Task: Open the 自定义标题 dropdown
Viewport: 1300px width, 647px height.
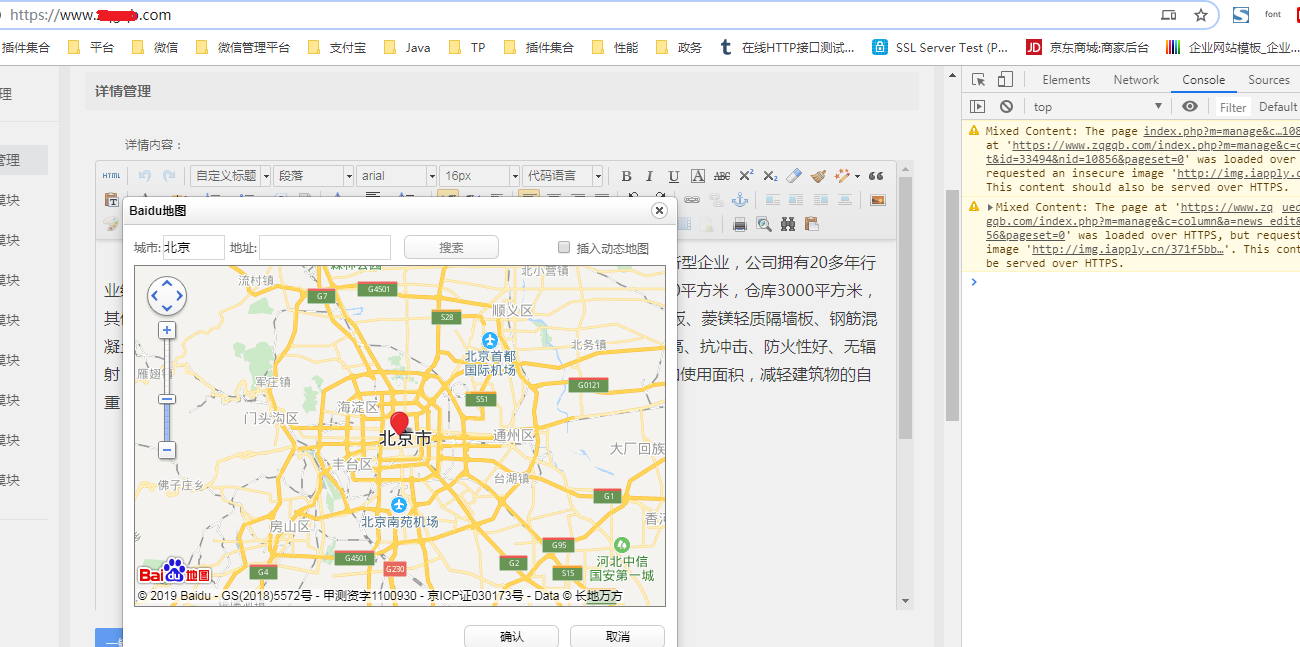Action: coord(231,176)
